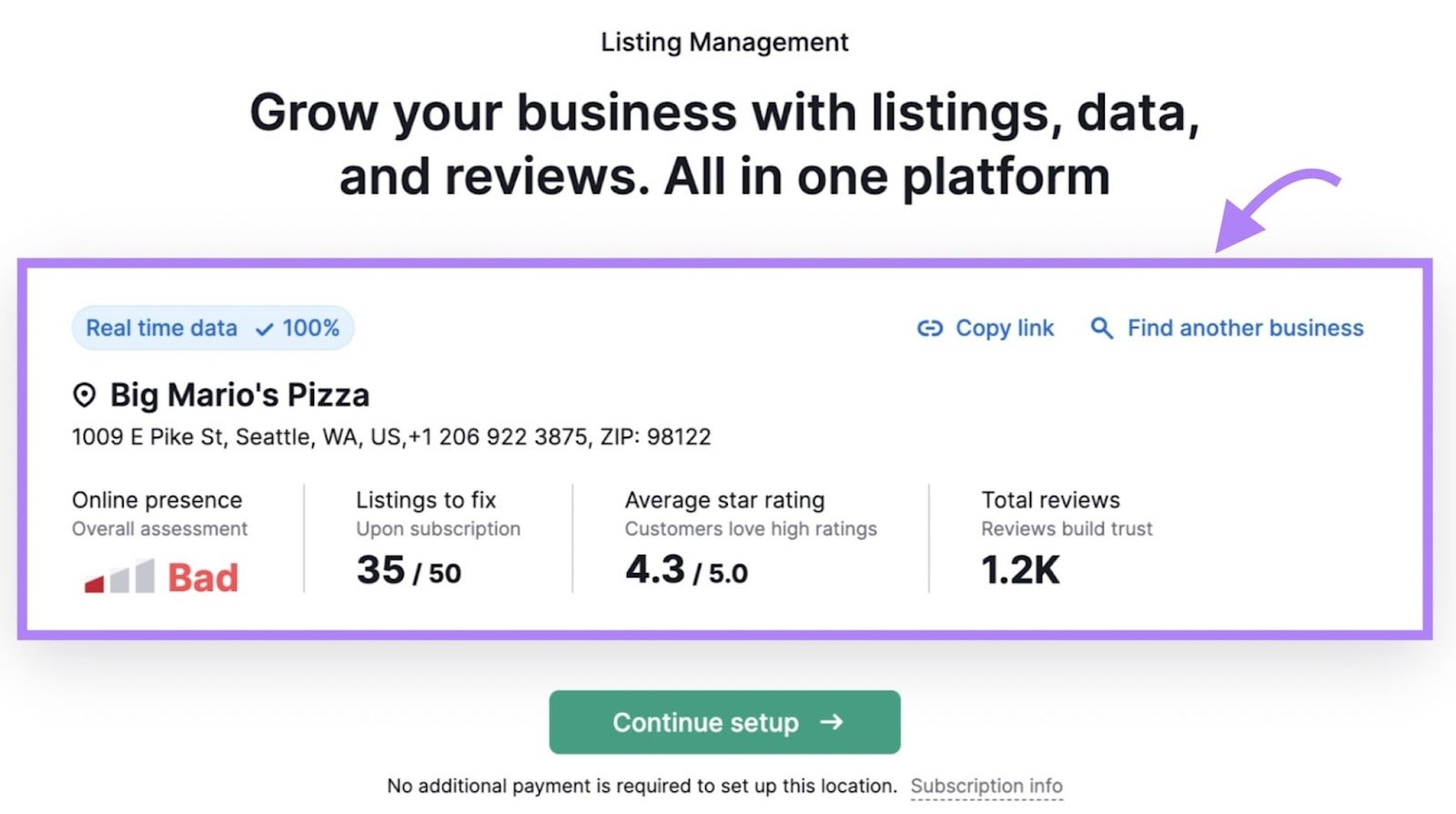Click the red Bad assessment label
This screenshot has height=814, width=1456.
click(x=203, y=578)
